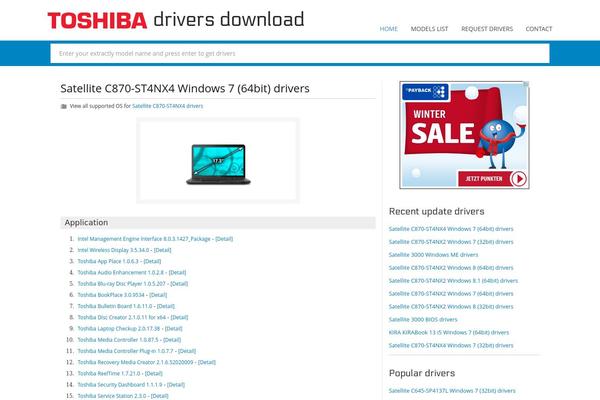Open Toshiba ReelTime 1.7.21.0 link
This screenshot has height=400, width=600.
point(109,373)
